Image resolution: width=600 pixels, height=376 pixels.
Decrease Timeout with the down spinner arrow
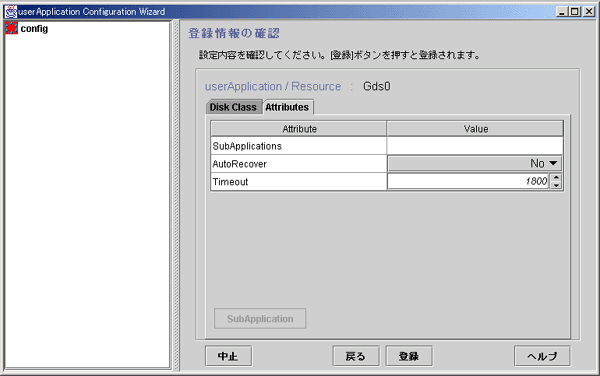[x=556, y=185]
